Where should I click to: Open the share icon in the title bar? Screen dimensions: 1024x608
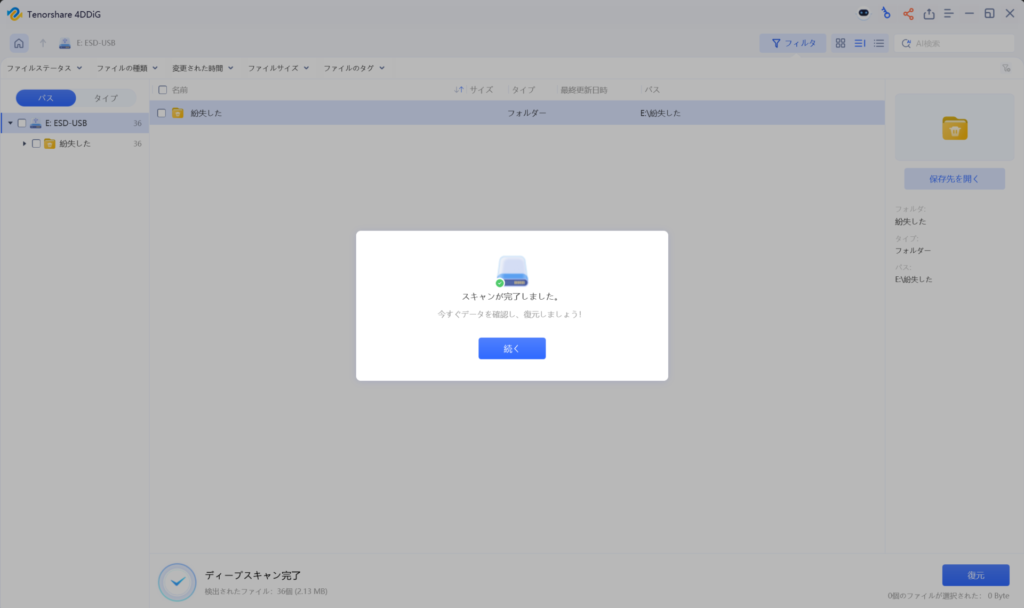pos(907,13)
